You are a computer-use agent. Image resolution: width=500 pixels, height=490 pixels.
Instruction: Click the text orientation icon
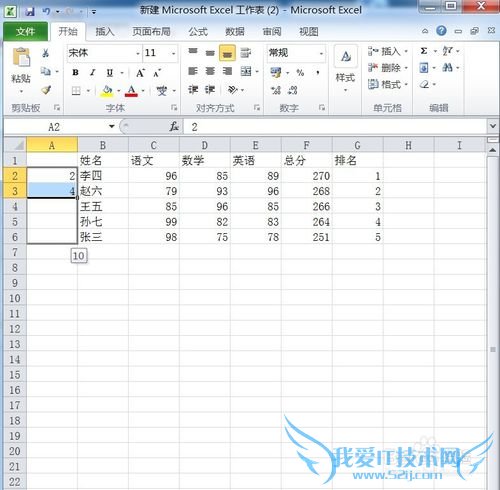[x=233, y=89]
